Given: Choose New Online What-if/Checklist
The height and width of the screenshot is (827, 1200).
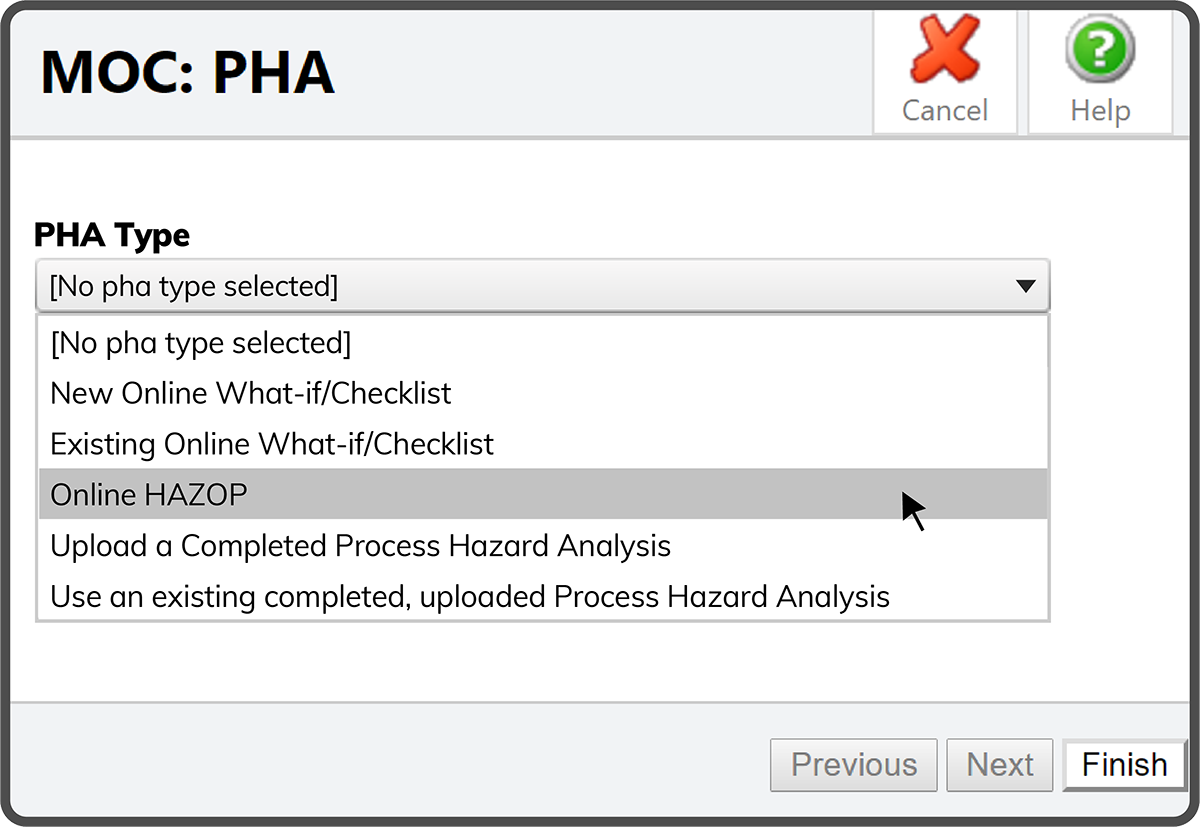Looking at the screenshot, I should pyautogui.click(x=251, y=393).
